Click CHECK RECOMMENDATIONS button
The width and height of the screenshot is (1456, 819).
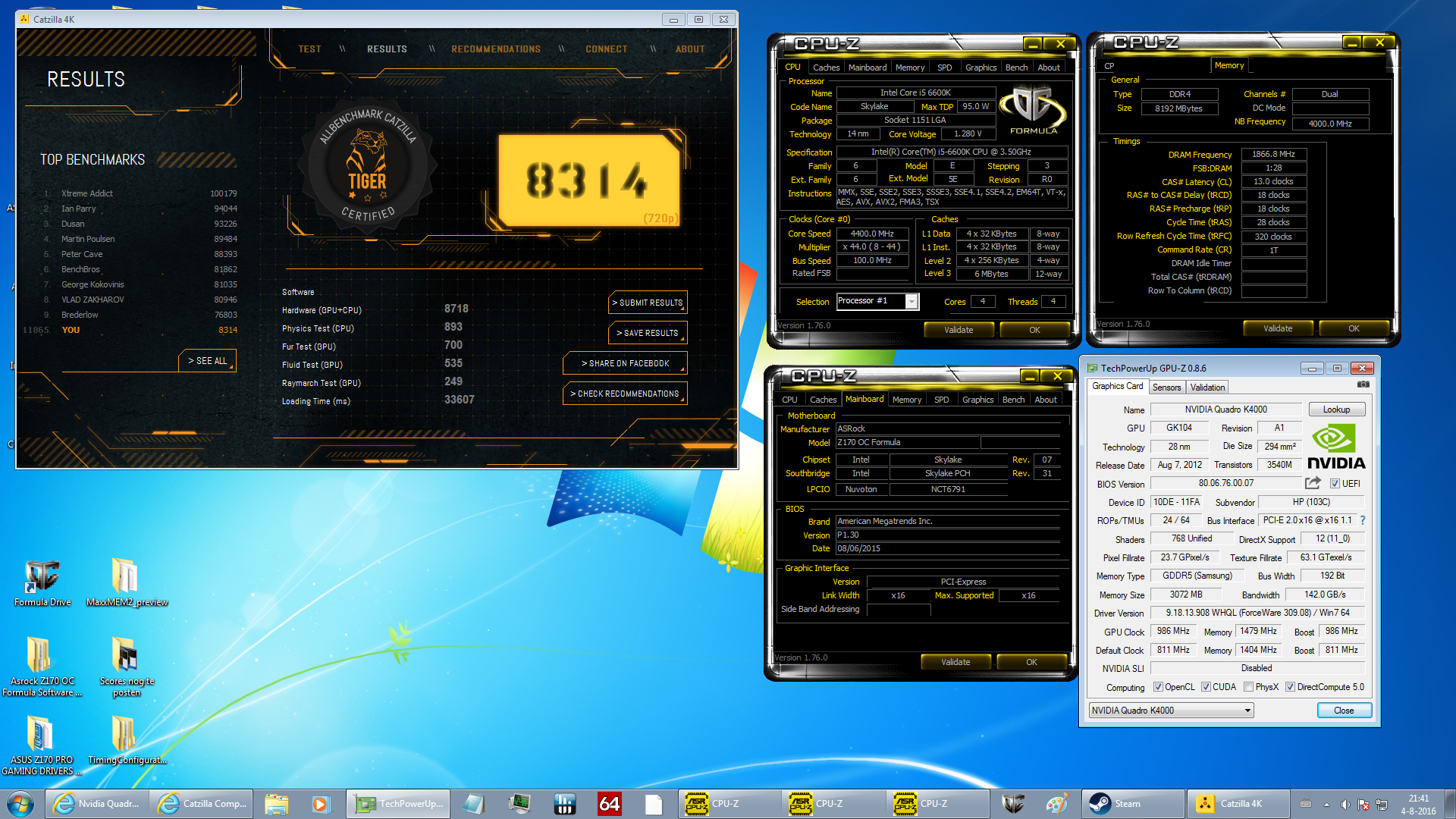pos(625,394)
